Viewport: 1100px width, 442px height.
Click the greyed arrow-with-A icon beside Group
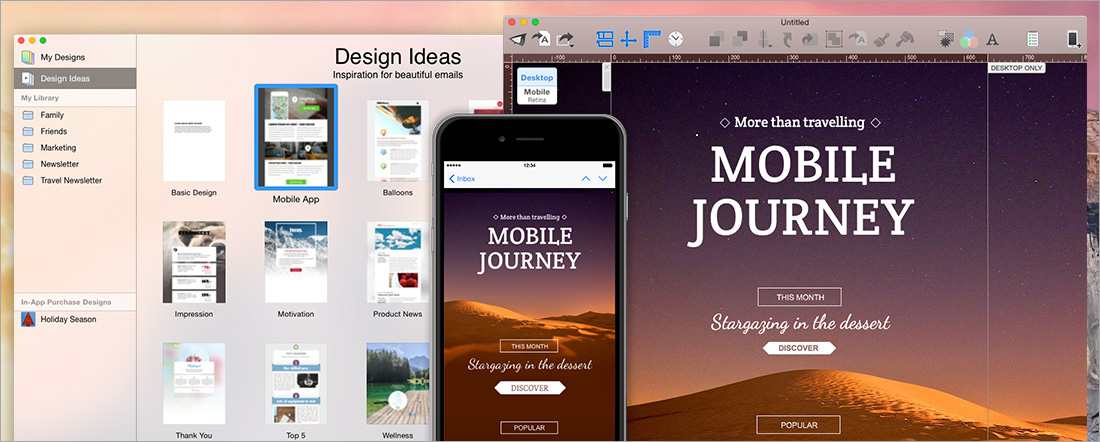(857, 39)
